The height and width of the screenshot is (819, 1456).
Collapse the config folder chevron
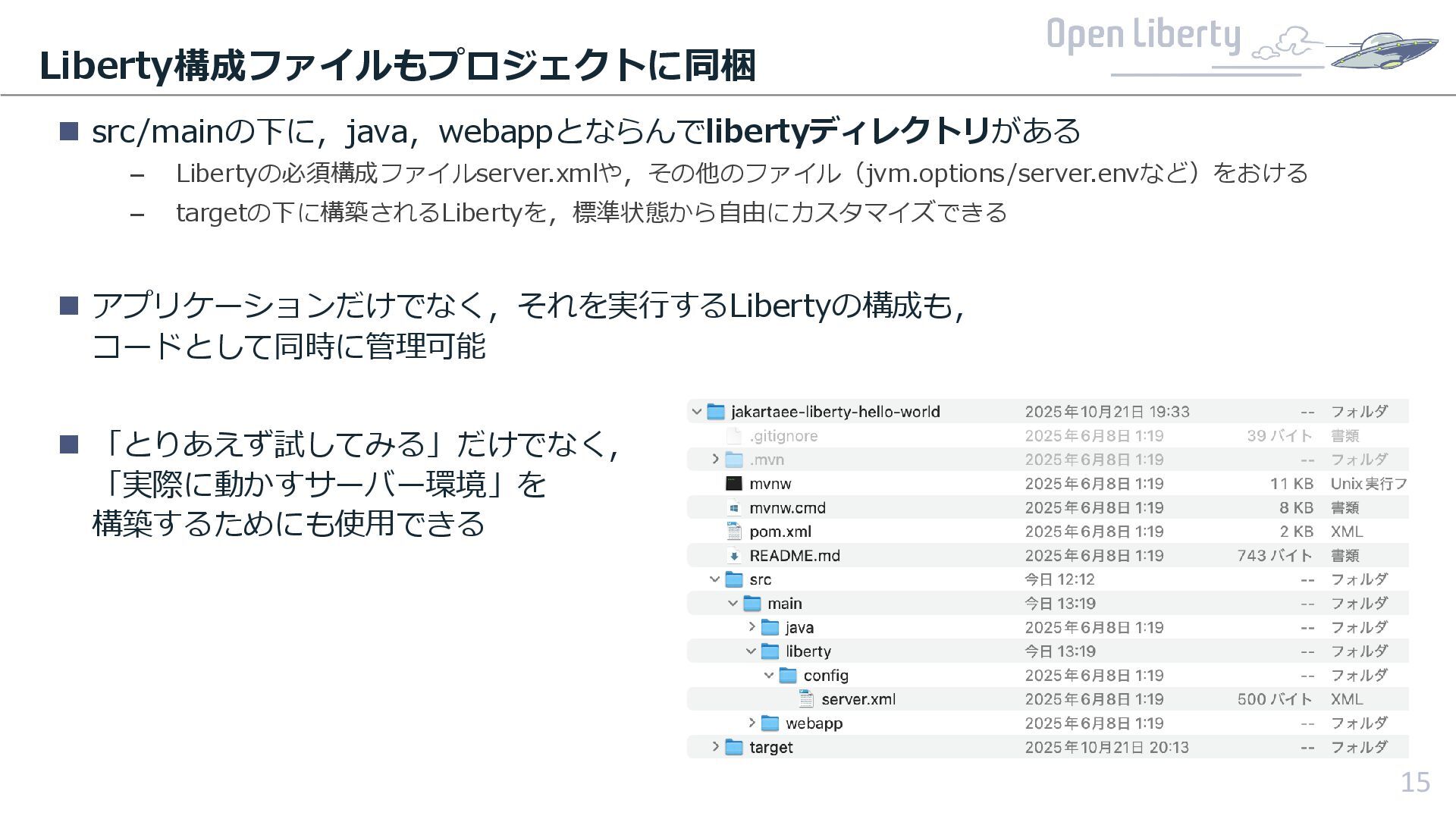[x=769, y=676]
